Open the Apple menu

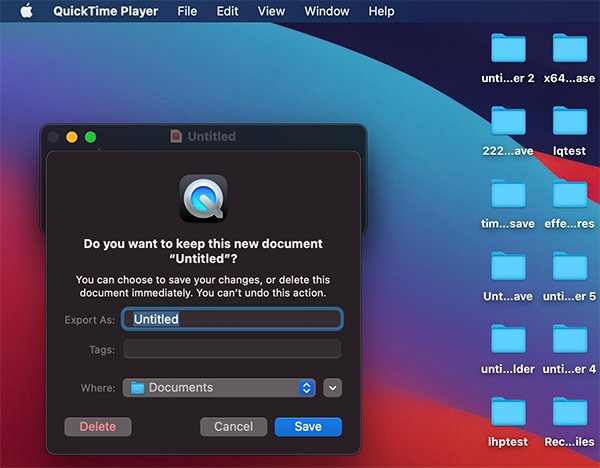point(26,11)
